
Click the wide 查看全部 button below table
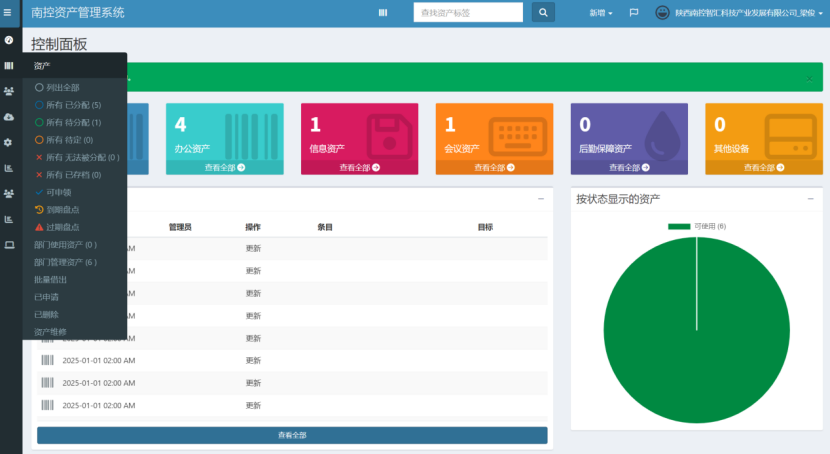coord(292,435)
